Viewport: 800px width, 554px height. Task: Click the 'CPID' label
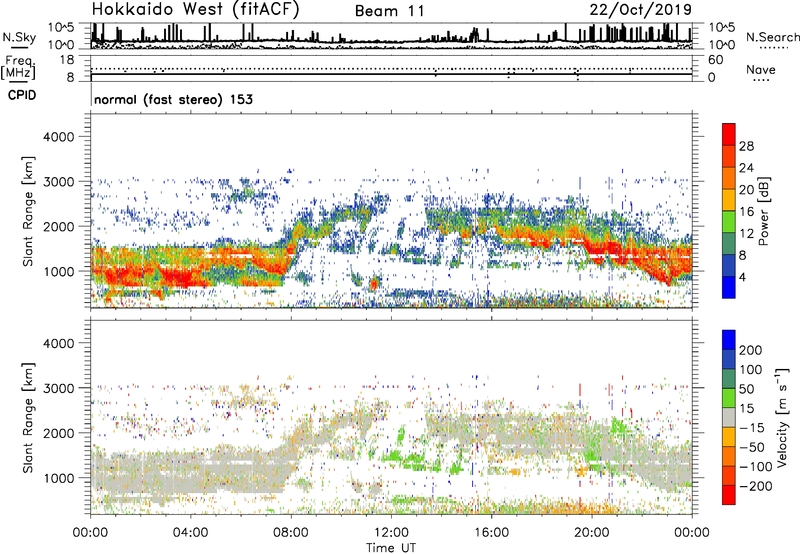coord(22,95)
